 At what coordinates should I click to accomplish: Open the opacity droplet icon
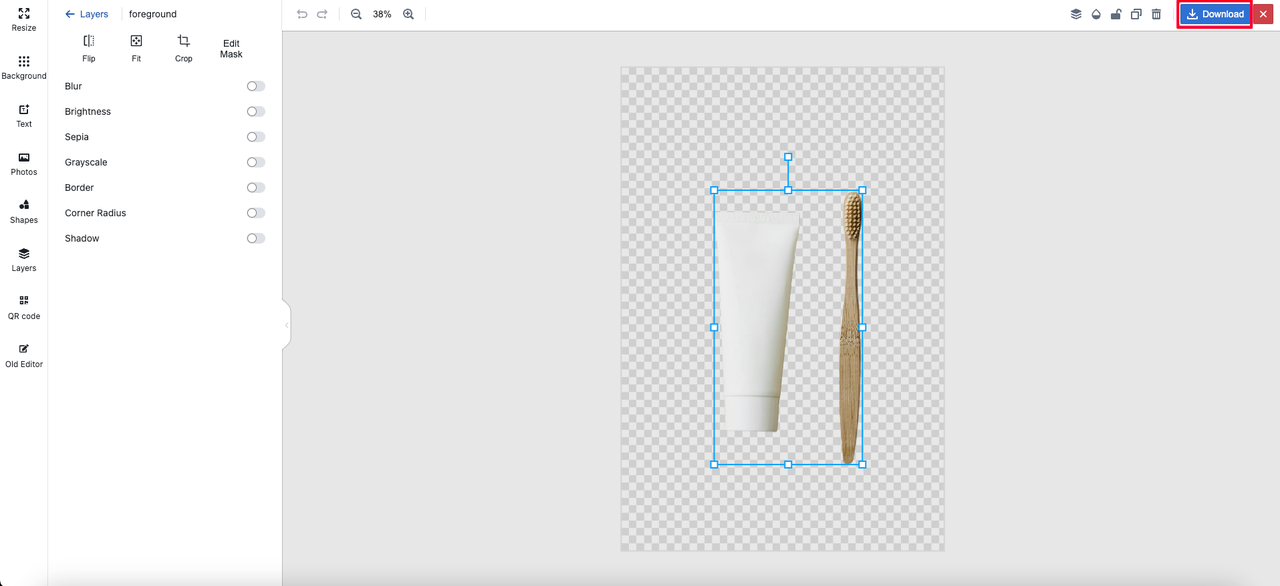(1096, 14)
